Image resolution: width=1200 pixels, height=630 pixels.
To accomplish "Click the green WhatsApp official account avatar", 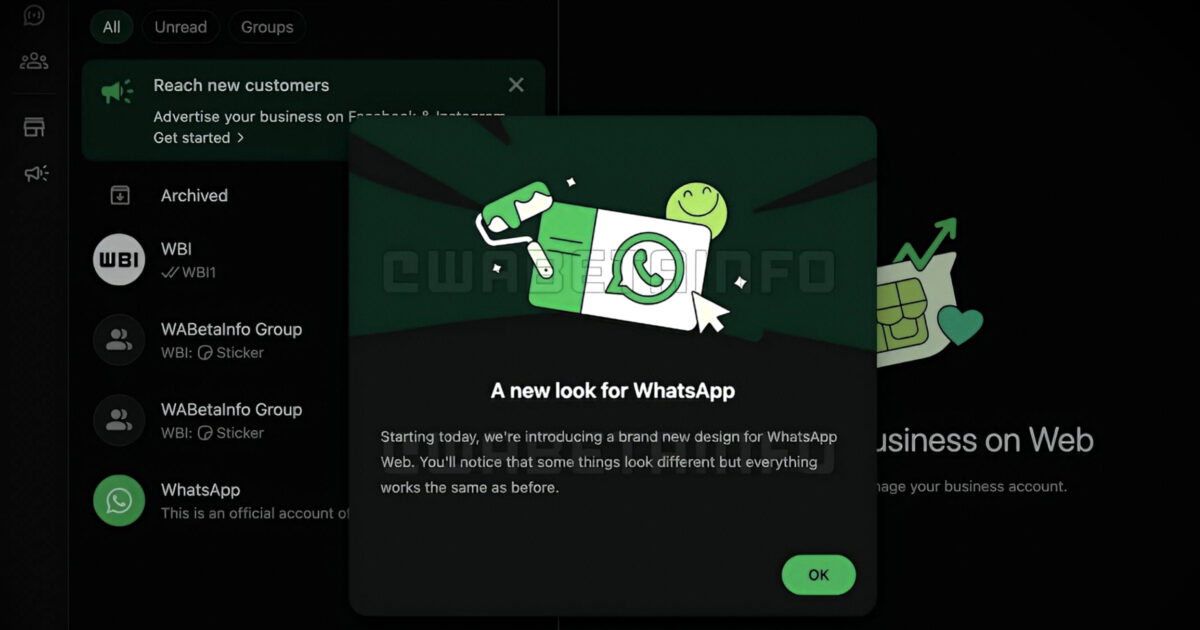I will point(119,500).
